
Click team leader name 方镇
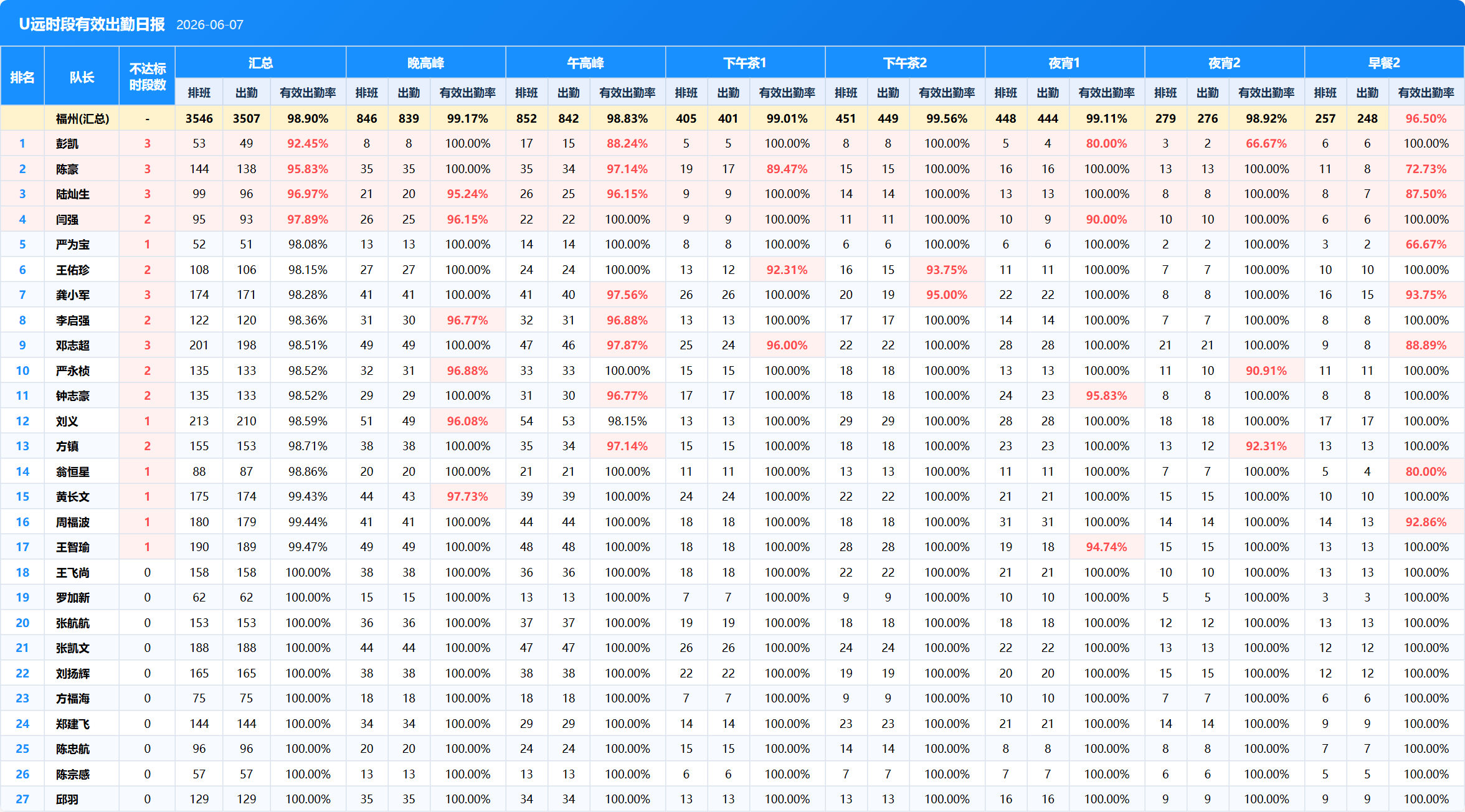67,446
